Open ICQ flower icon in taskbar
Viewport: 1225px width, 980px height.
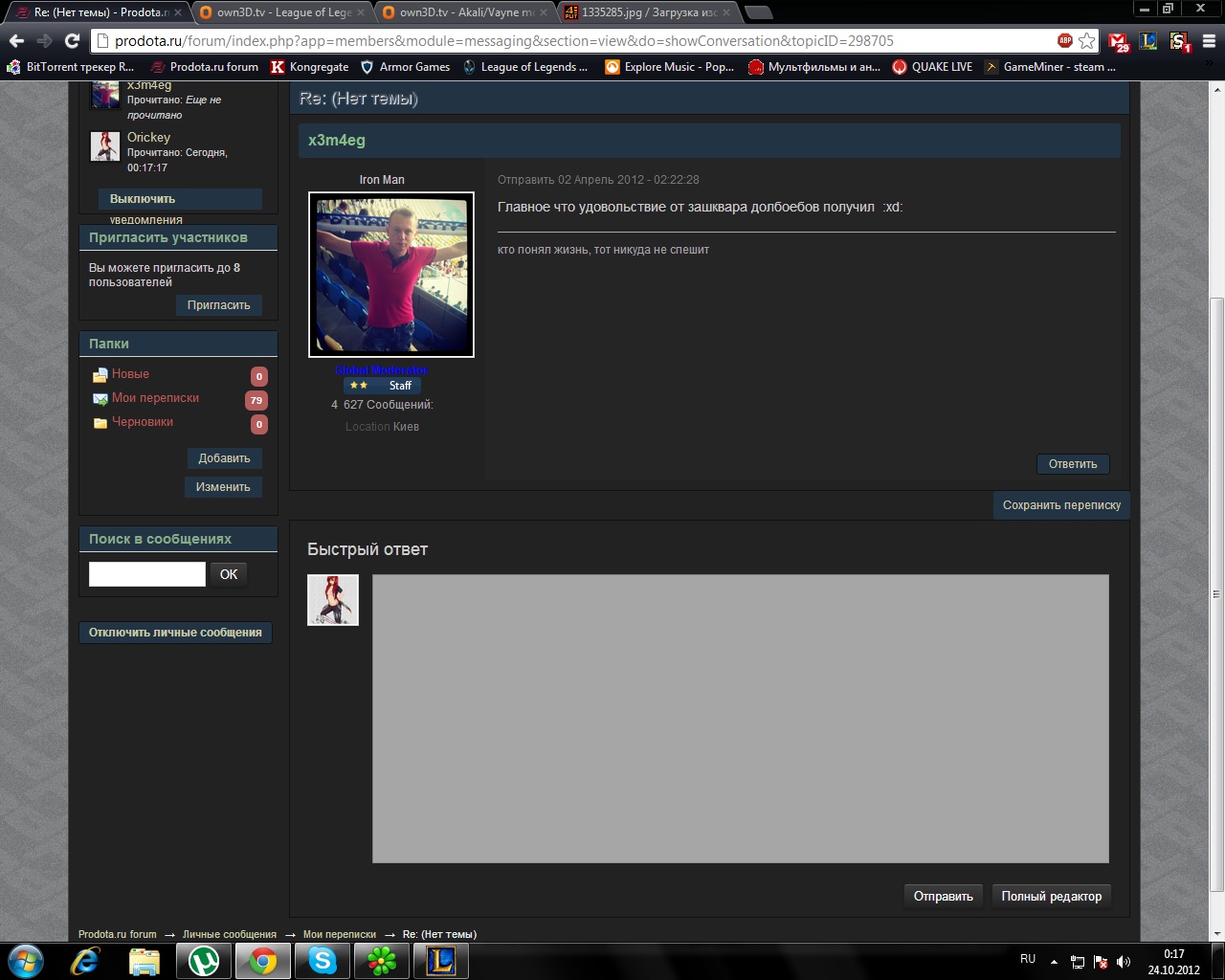click(382, 960)
